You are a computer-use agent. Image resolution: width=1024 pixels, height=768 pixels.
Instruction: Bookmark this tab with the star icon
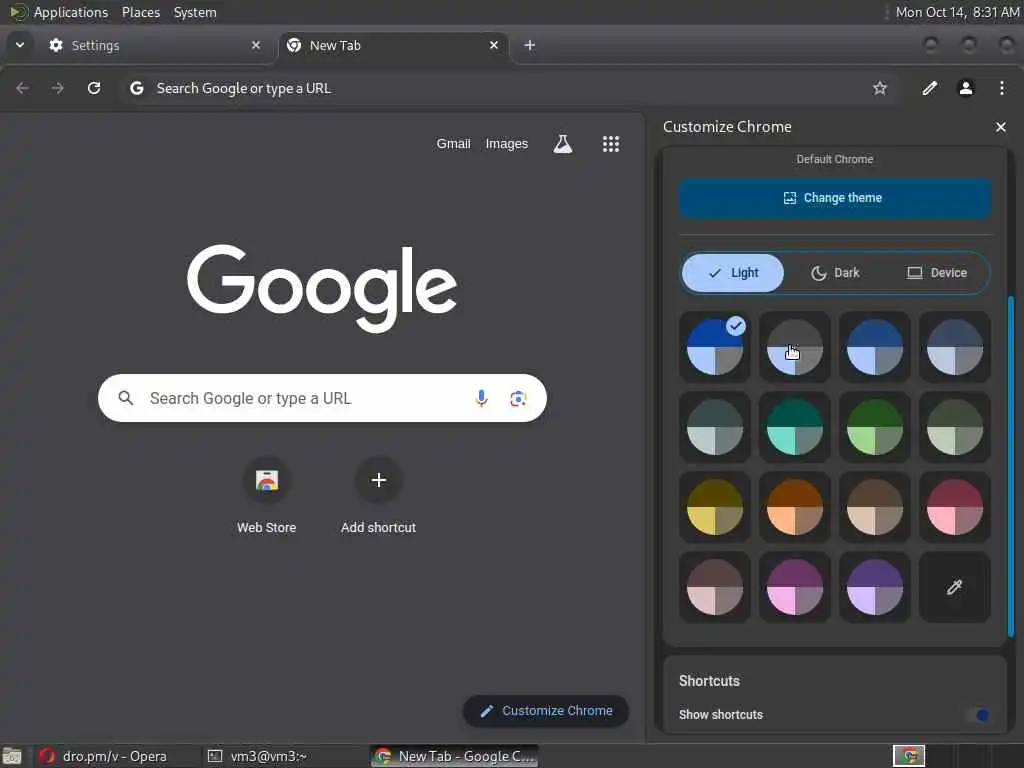pos(880,88)
